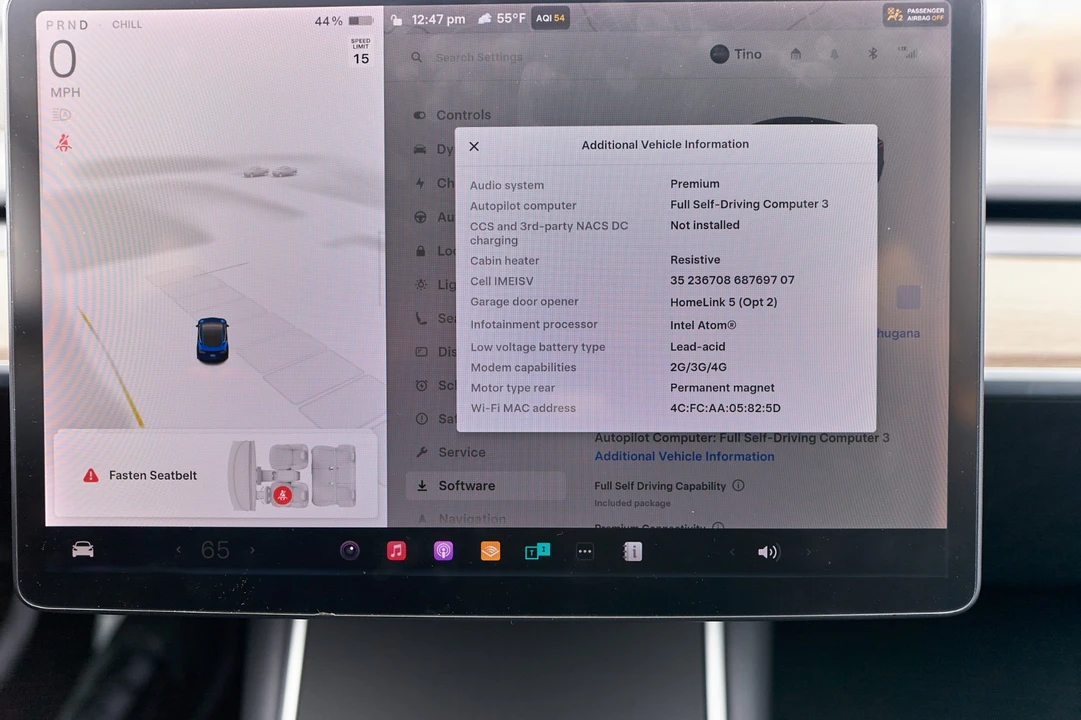Tap the seat occupancy diagram

(x=294, y=476)
